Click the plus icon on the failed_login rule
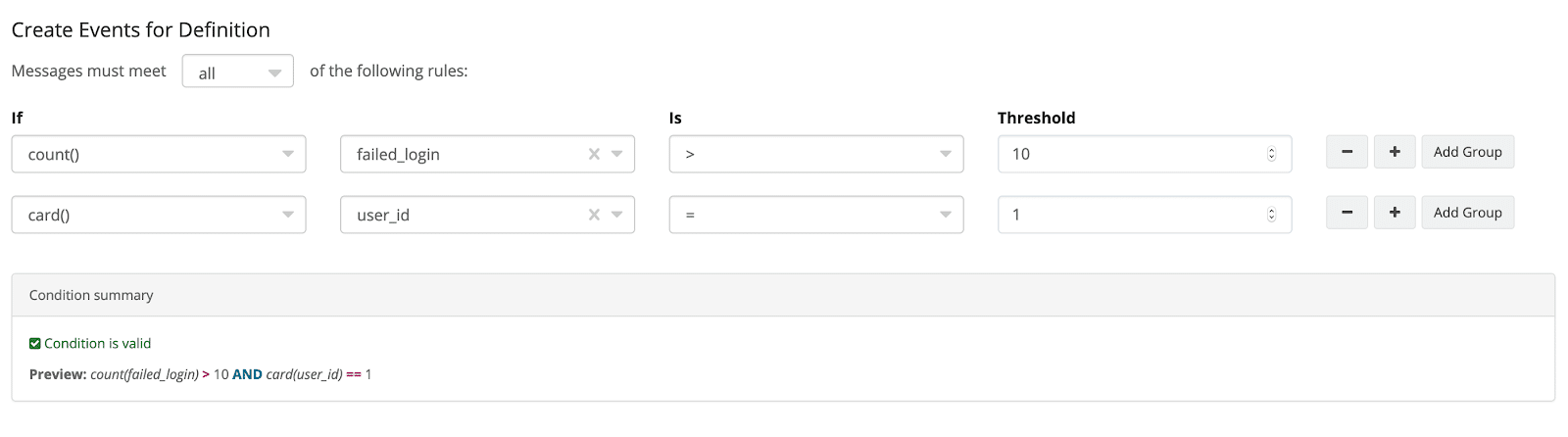Viewport: 1568px width, 437px height. point(1395,152)
